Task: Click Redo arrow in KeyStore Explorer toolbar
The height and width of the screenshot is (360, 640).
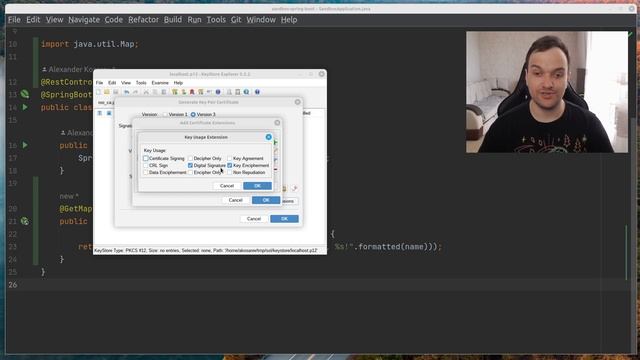Action: 135,92
